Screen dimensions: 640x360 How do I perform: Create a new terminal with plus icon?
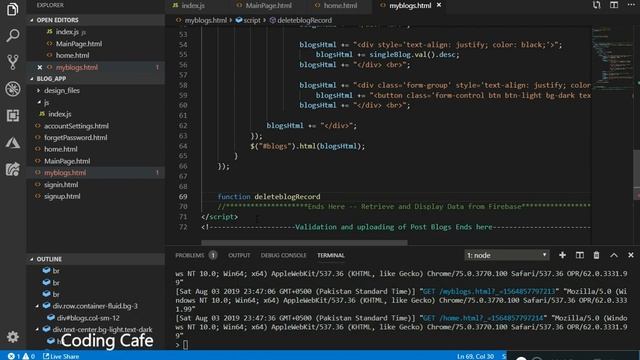pos(562,255)
